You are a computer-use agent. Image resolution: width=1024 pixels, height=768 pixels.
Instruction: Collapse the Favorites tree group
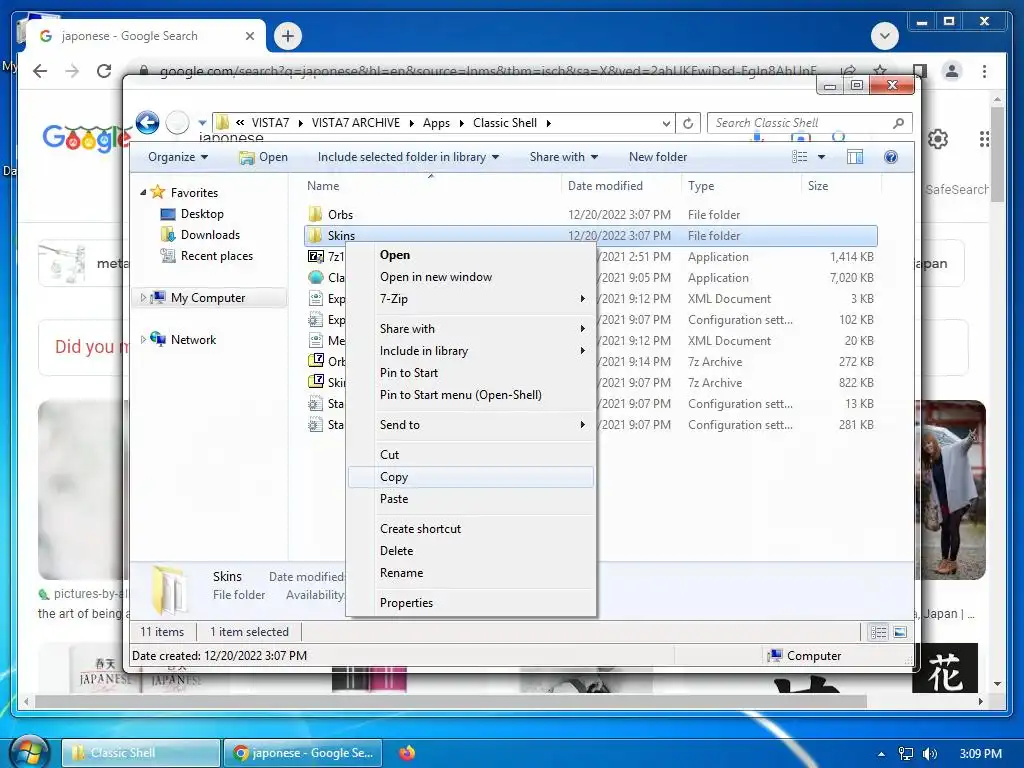point(143,193)
